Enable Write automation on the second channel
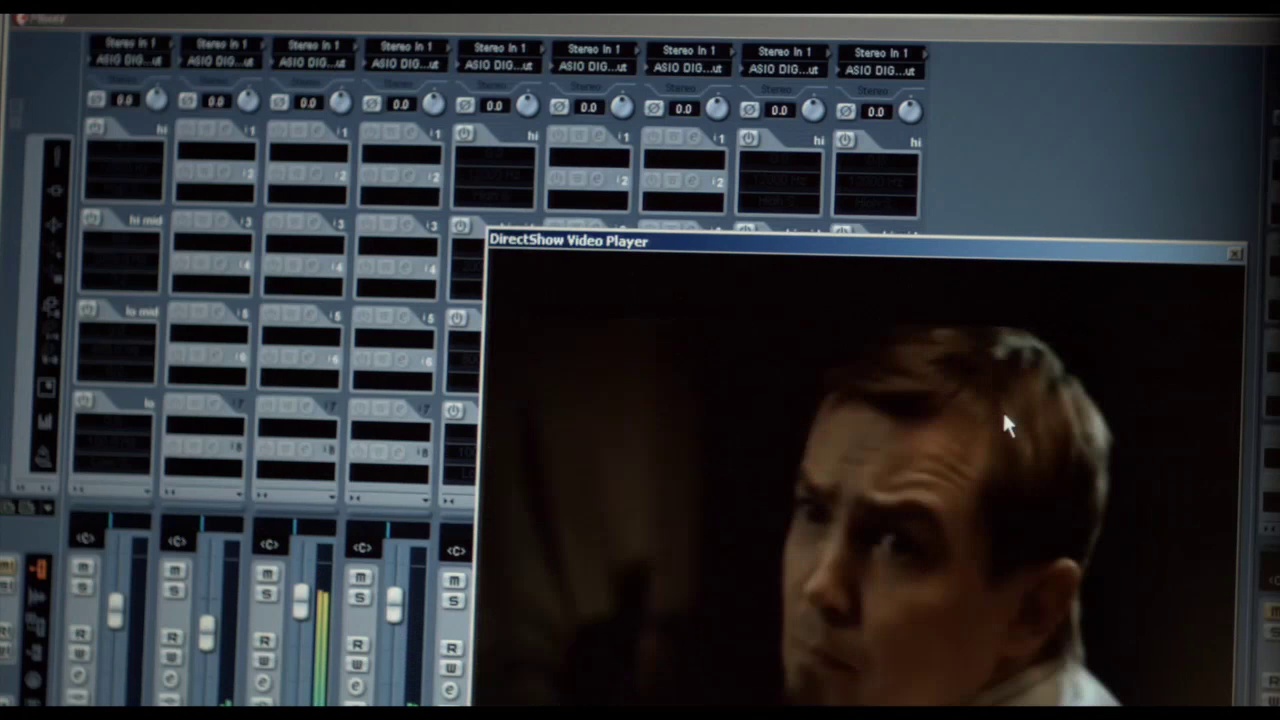The image size is (1280, 720). (172, 658)
